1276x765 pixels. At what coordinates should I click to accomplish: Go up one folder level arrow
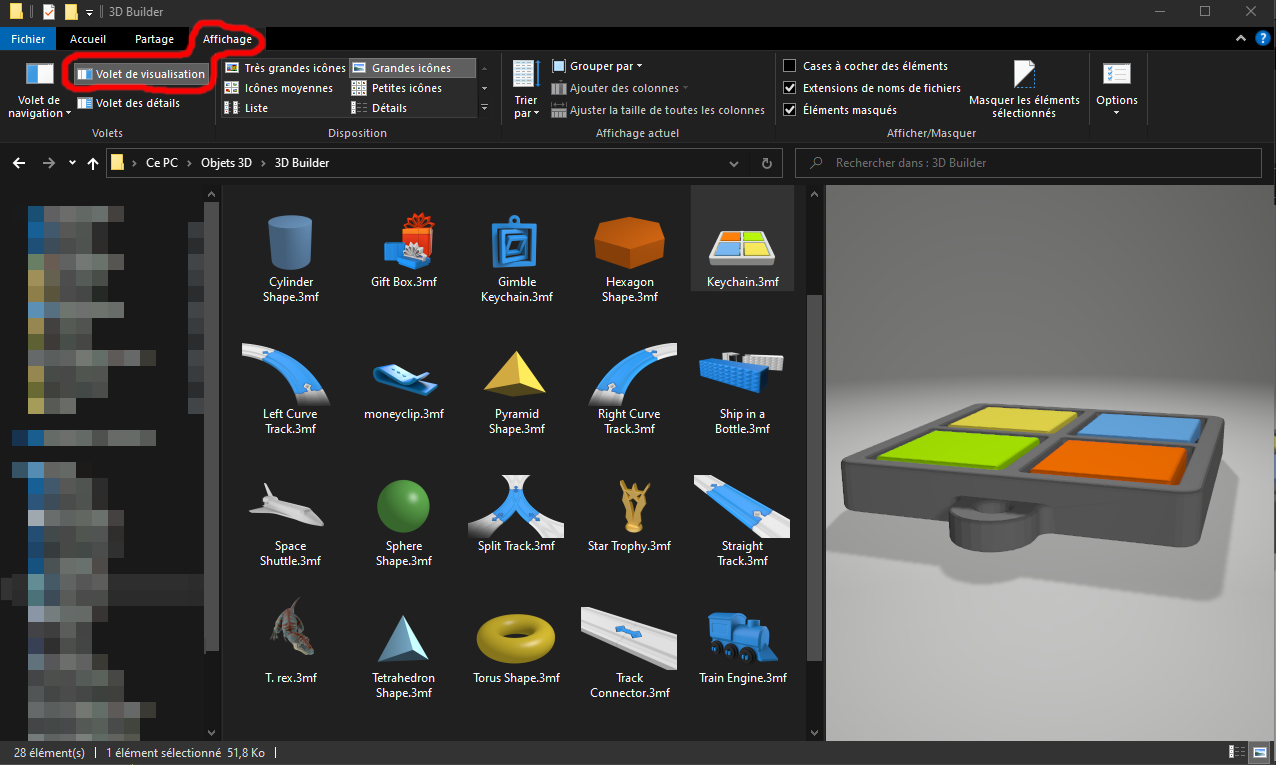(x=93, y=162)
